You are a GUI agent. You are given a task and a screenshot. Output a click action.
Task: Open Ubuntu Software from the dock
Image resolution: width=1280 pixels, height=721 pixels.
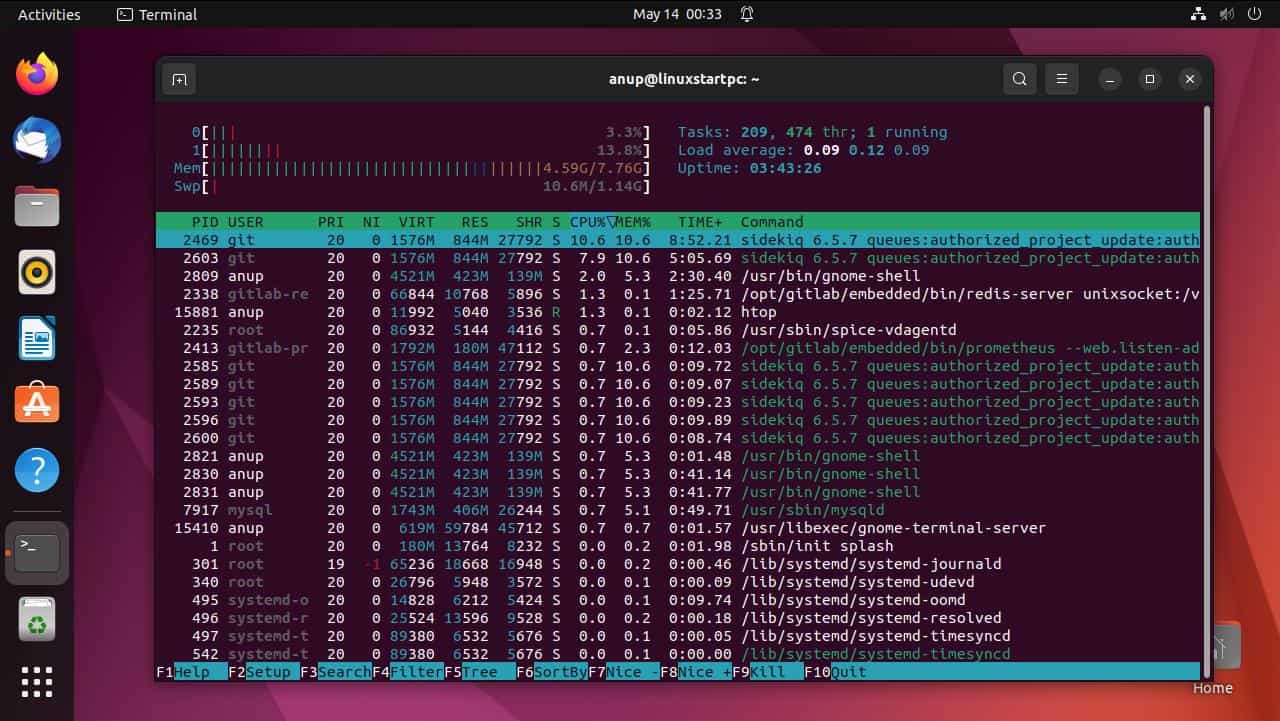pyautogui.click(x=37, y=404)
